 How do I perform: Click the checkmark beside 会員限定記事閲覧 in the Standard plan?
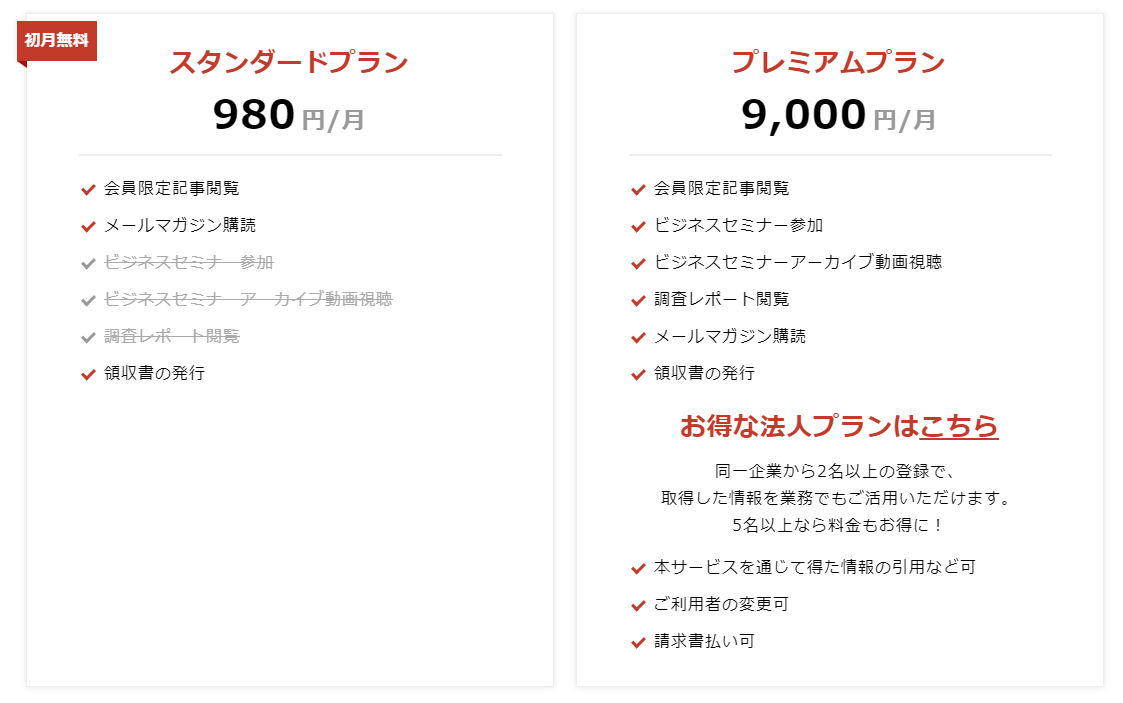[88, 189]
